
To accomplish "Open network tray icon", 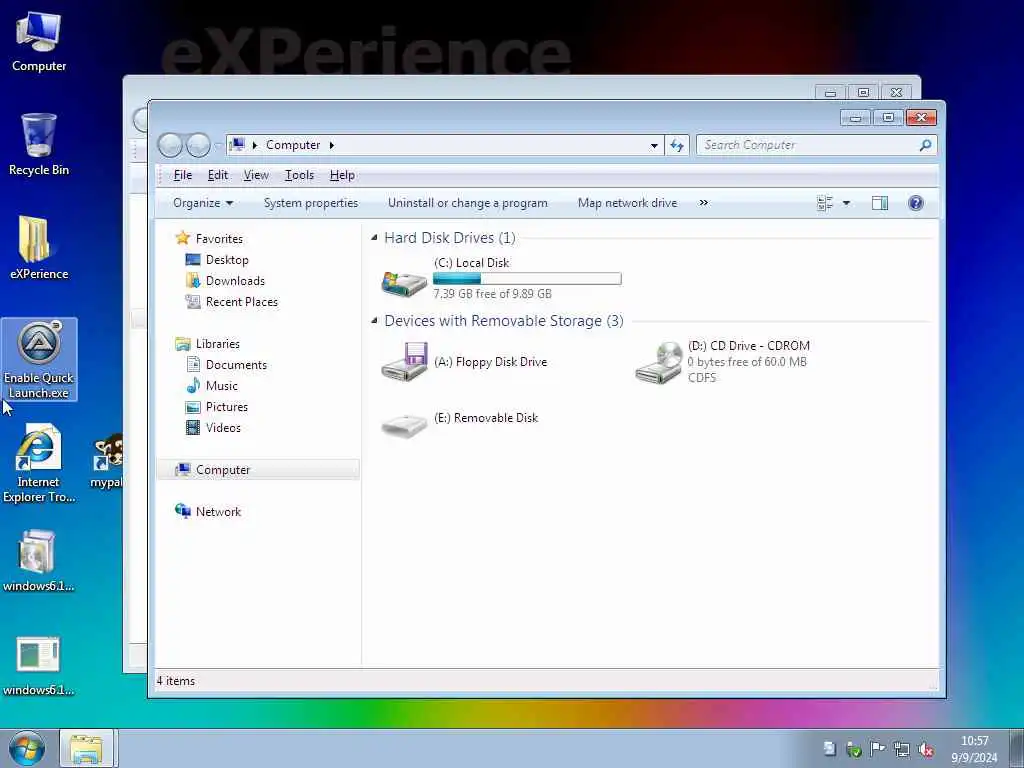I will 901,750.
